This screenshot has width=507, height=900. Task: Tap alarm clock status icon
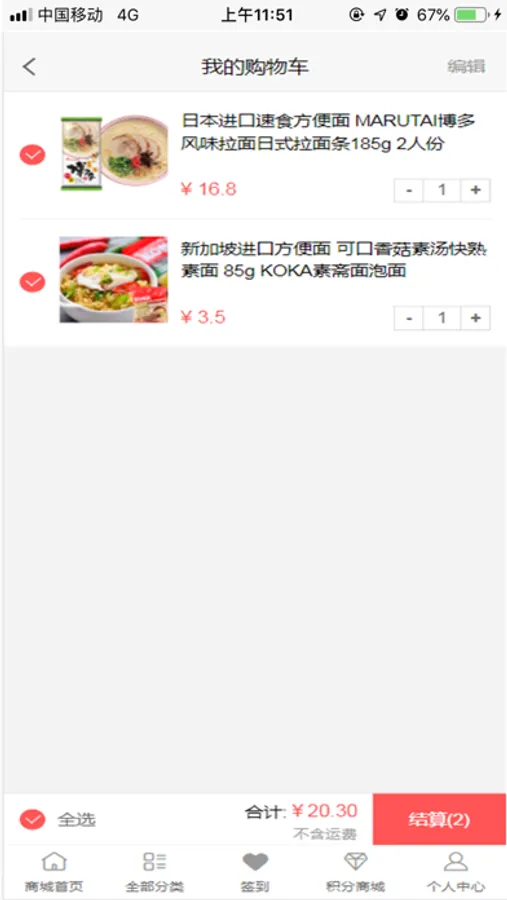[402, 15]
